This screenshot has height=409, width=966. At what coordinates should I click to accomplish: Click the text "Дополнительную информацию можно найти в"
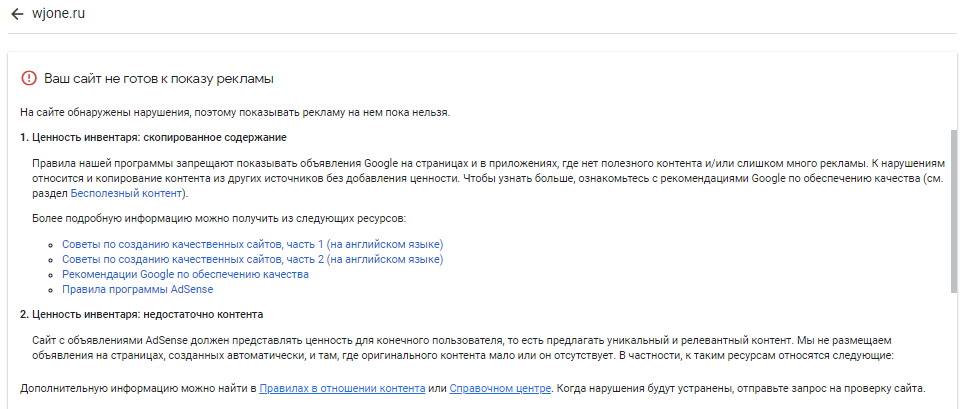pyautogui.click(x=138, y=388)
